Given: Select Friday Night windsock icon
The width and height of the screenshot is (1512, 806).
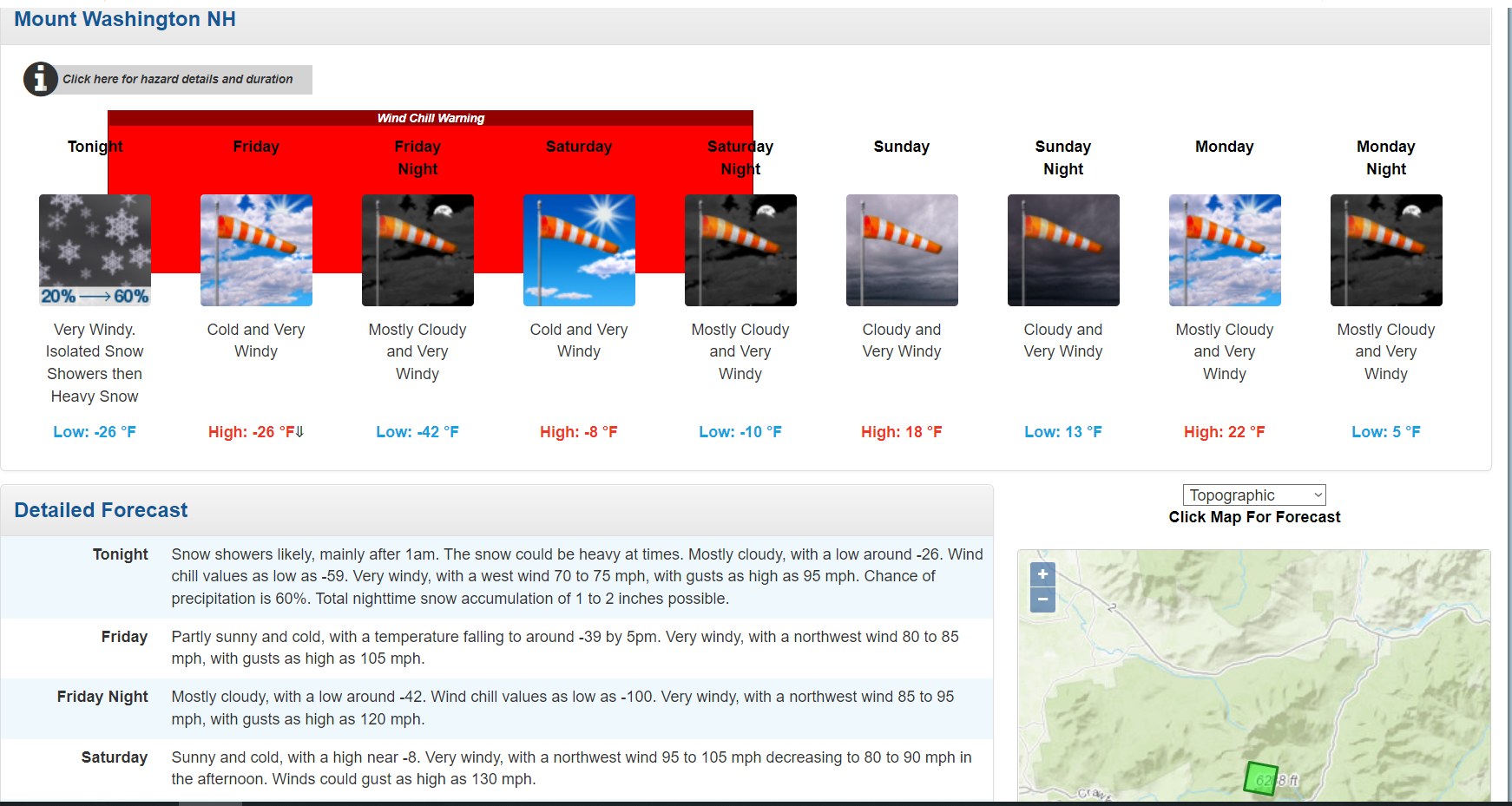Looking at the screenshot, I should 417,250.
